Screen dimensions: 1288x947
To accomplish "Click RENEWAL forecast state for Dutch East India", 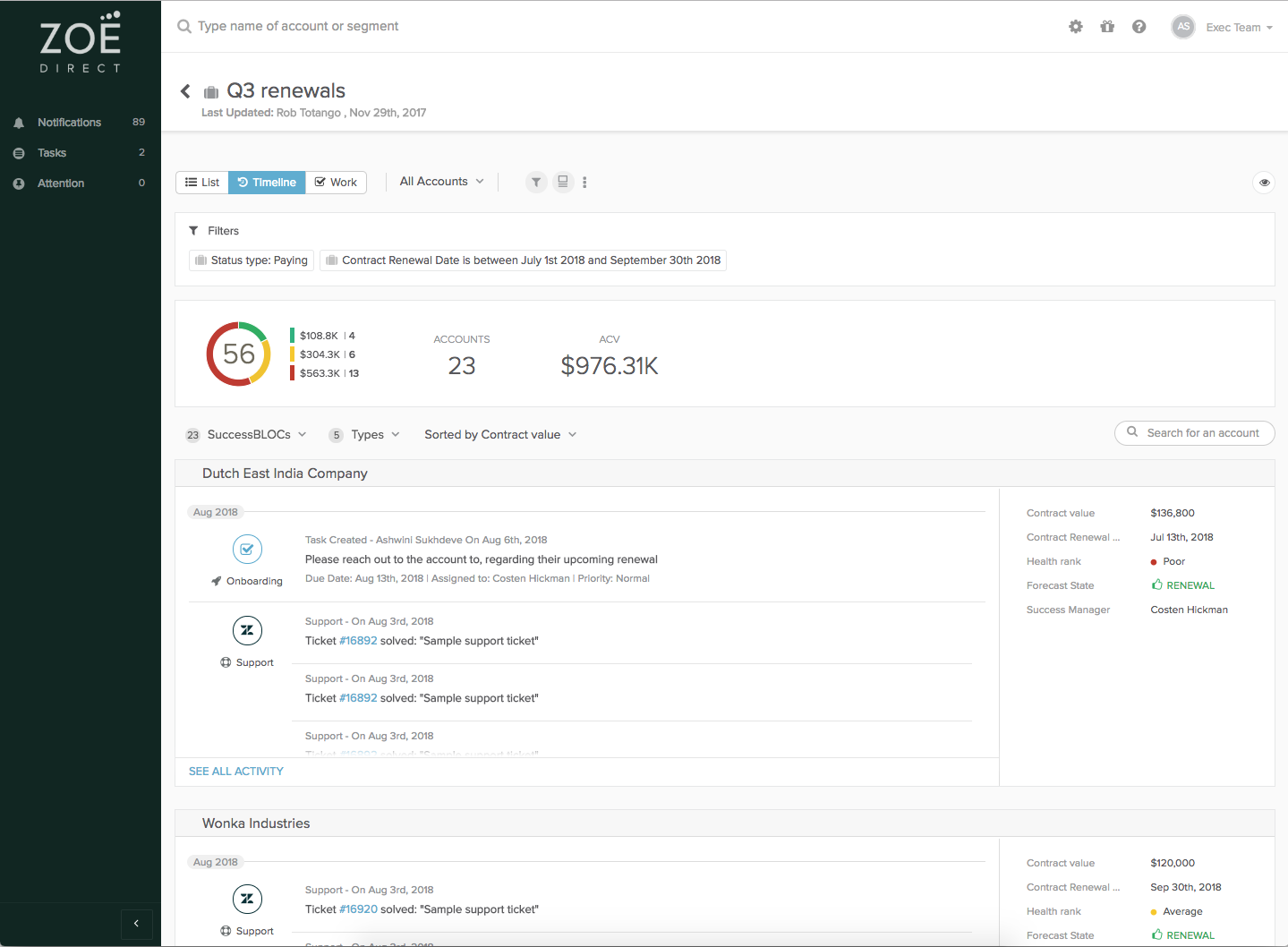I will 1183,585.
